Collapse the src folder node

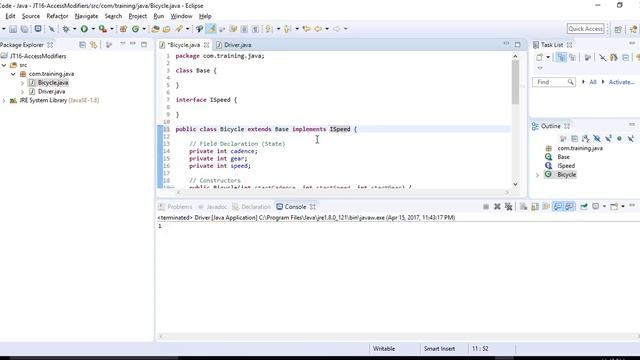4,65
